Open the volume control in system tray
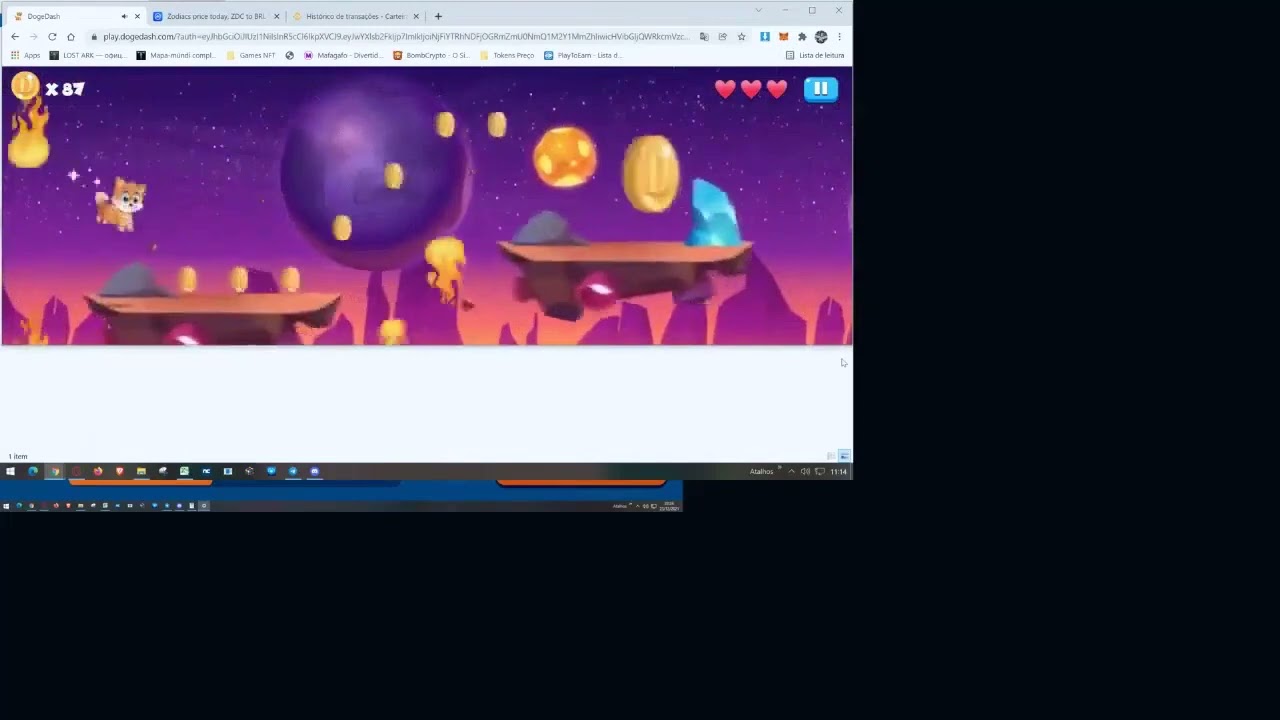This screenshot has height=720, width=1280. pyautogui.click(x=805, y=471)
